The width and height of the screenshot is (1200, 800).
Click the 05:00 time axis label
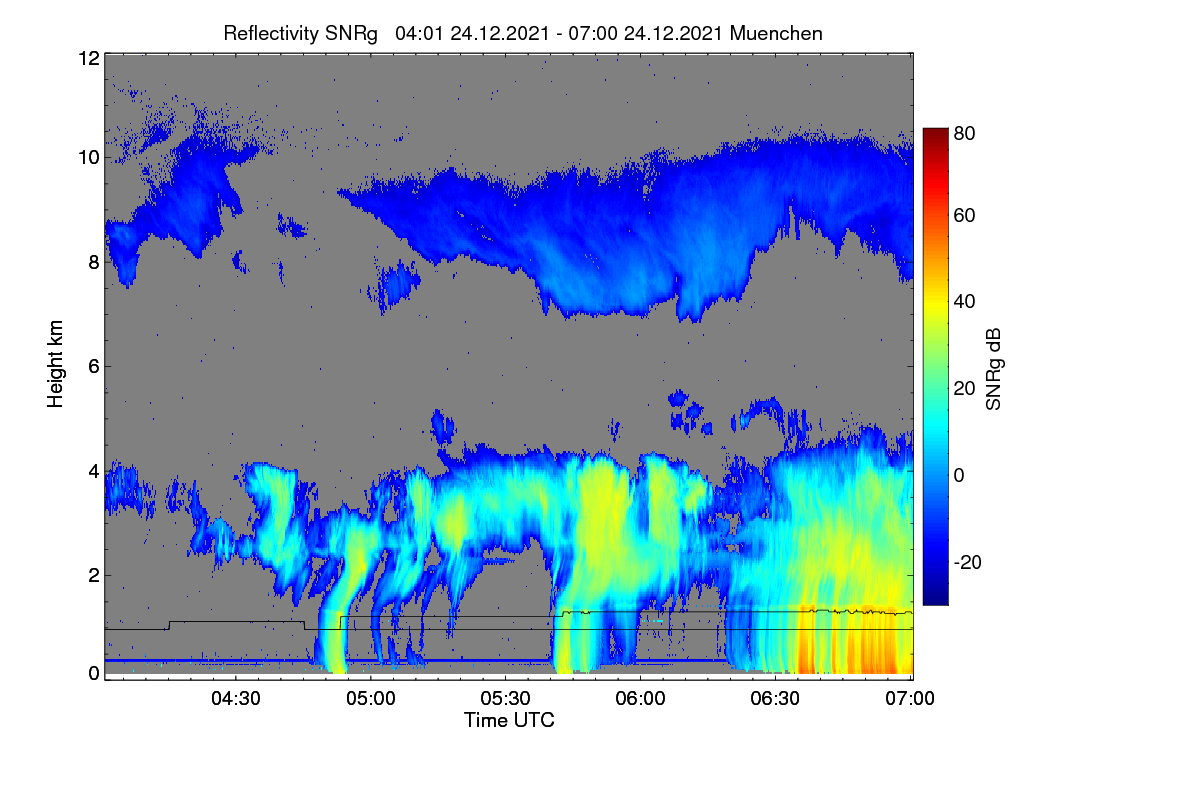click(x=370, y=699)
